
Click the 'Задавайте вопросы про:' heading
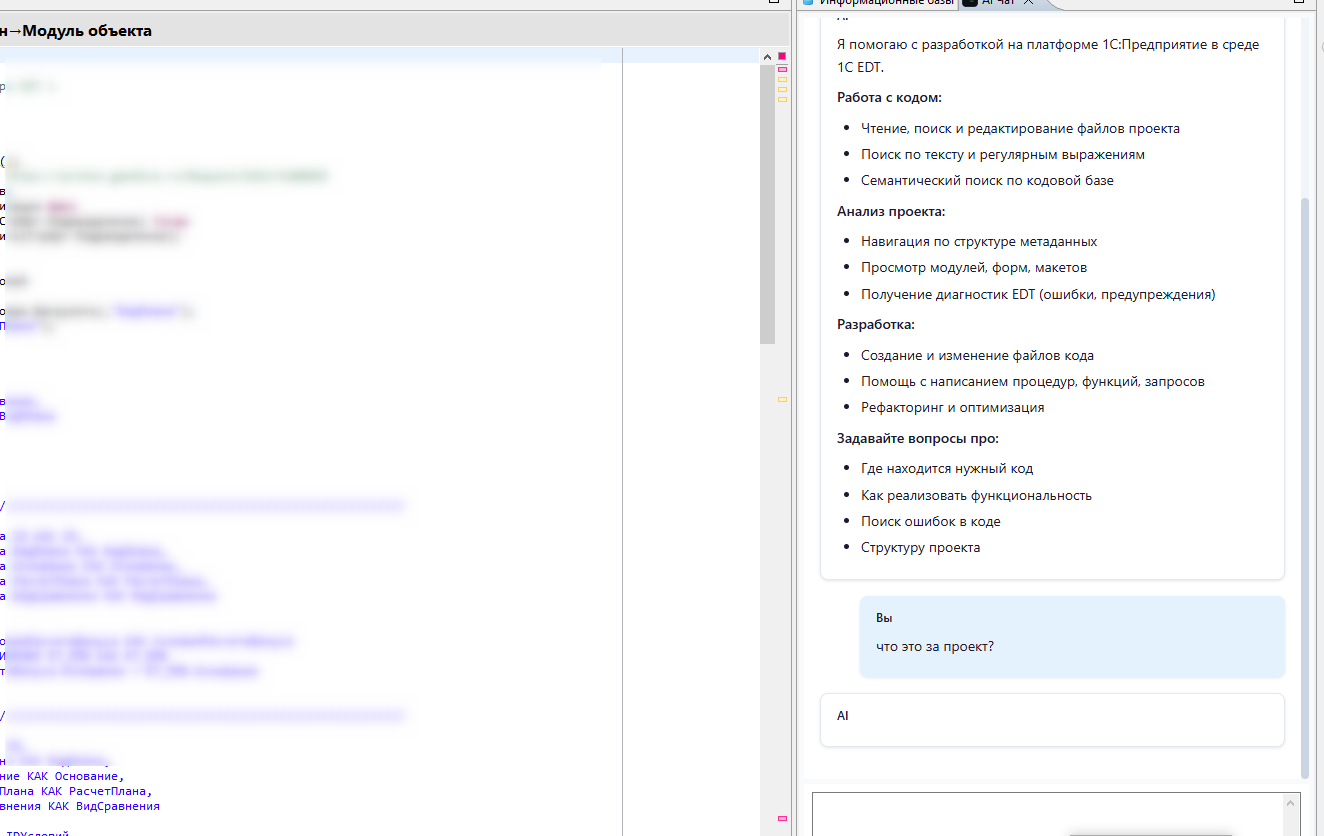918,439
